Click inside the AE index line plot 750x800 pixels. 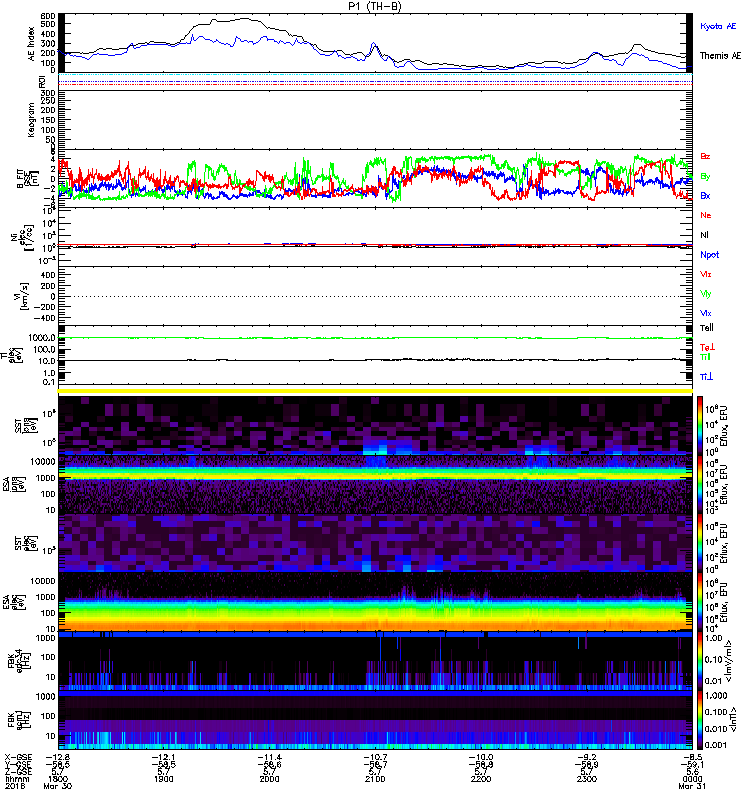[x=375, y=43]
